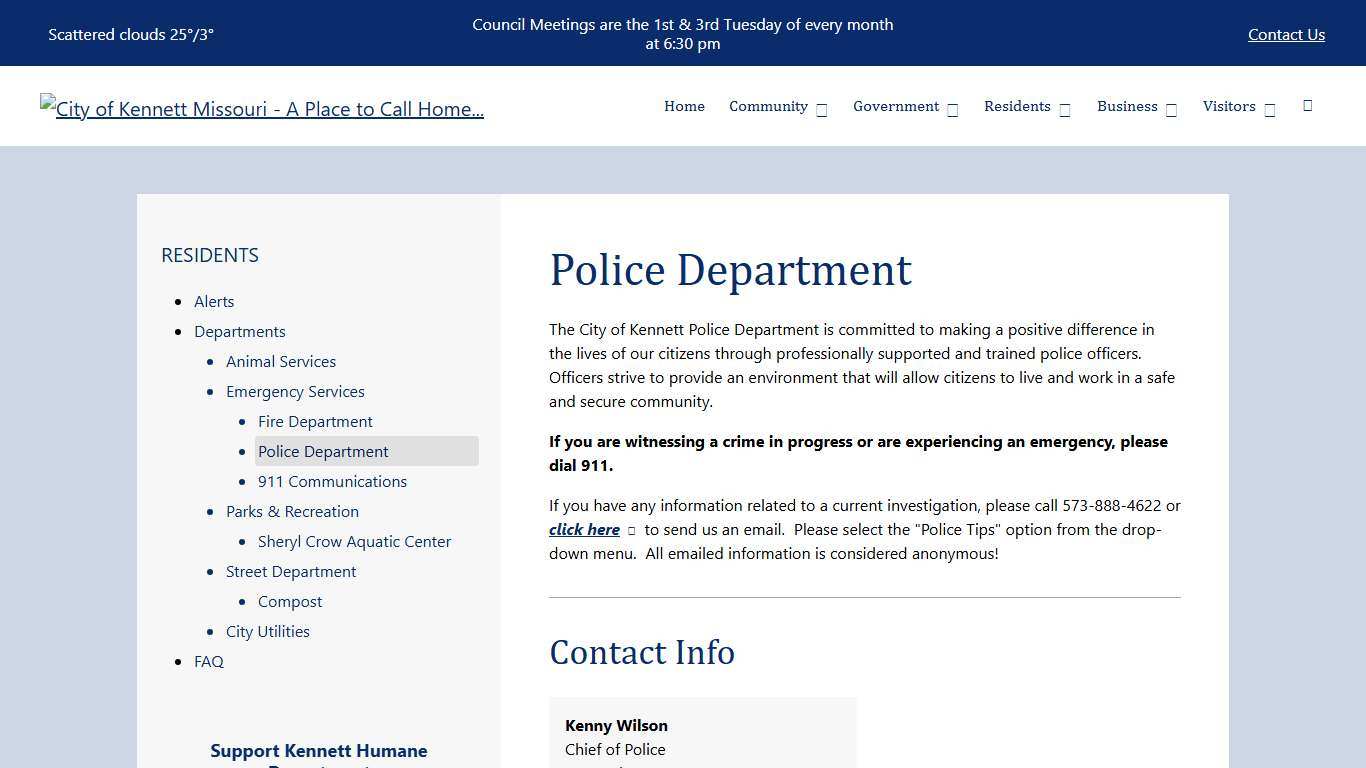The height and width of the screenshot is (768, 1366).
Task: Click the City of Kennett home logo
Action: click(x=262, y=108)
